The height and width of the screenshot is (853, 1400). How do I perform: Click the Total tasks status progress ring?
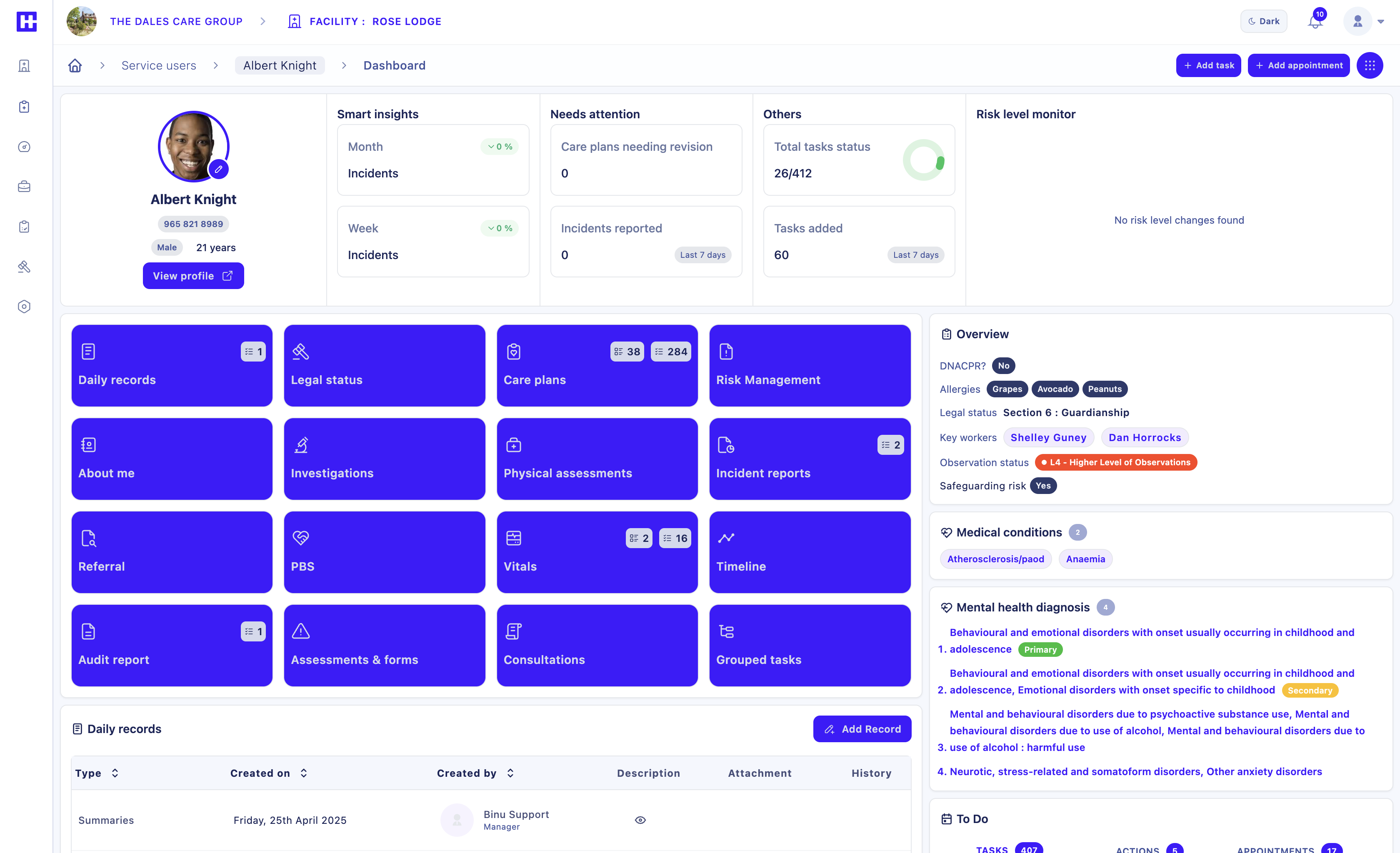[x=923, y=160]
